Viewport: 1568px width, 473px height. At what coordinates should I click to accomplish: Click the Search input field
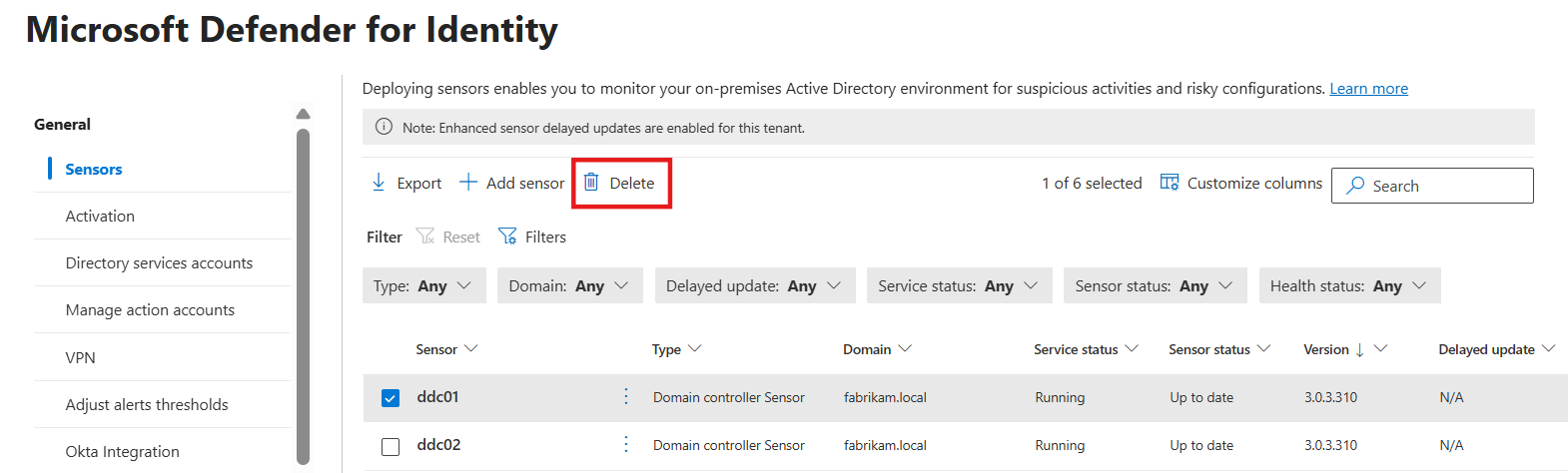pyautogui.click(x=1443, y=186)
